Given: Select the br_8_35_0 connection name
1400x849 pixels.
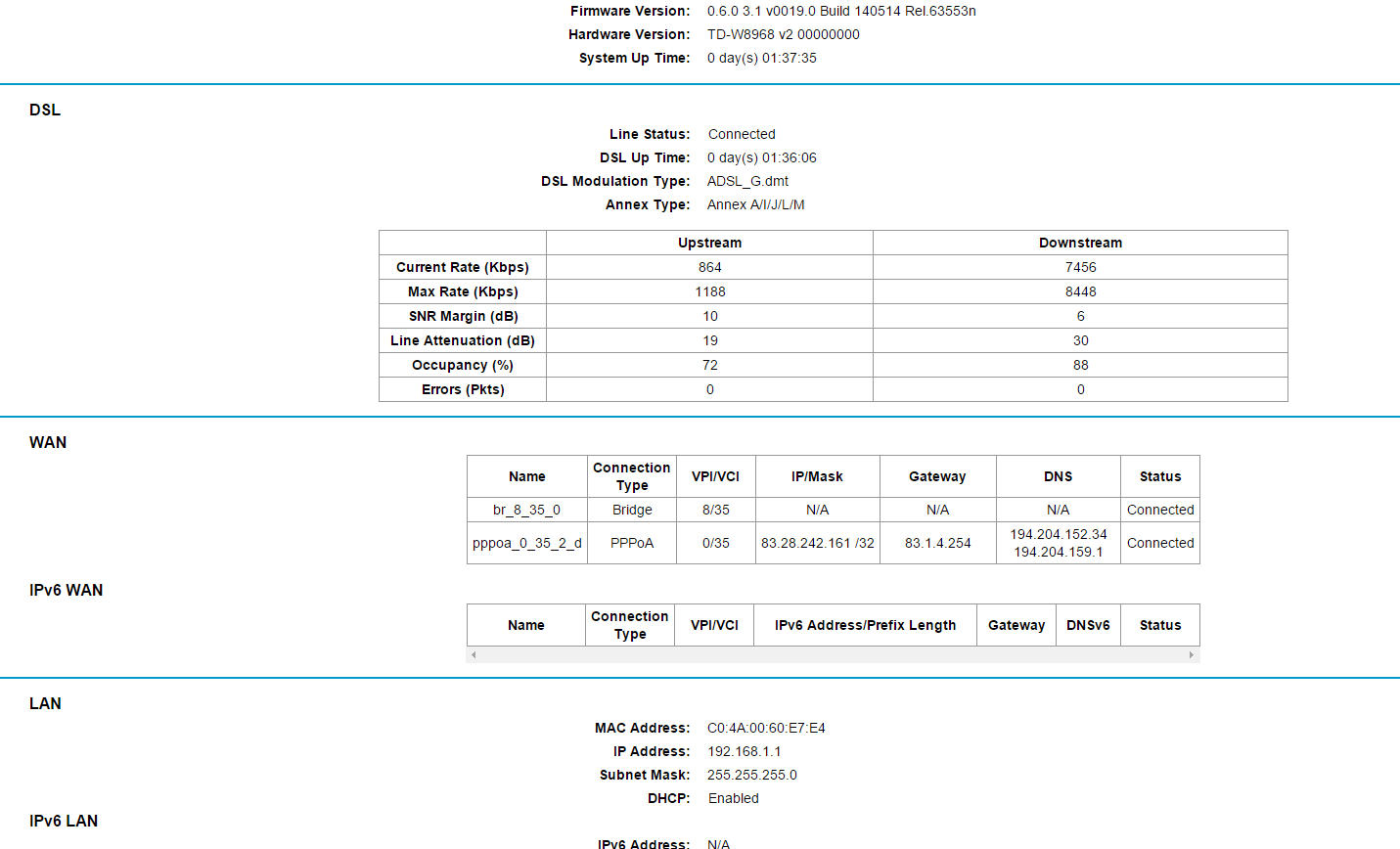Looking at the screenshot, I should (526, 510).
